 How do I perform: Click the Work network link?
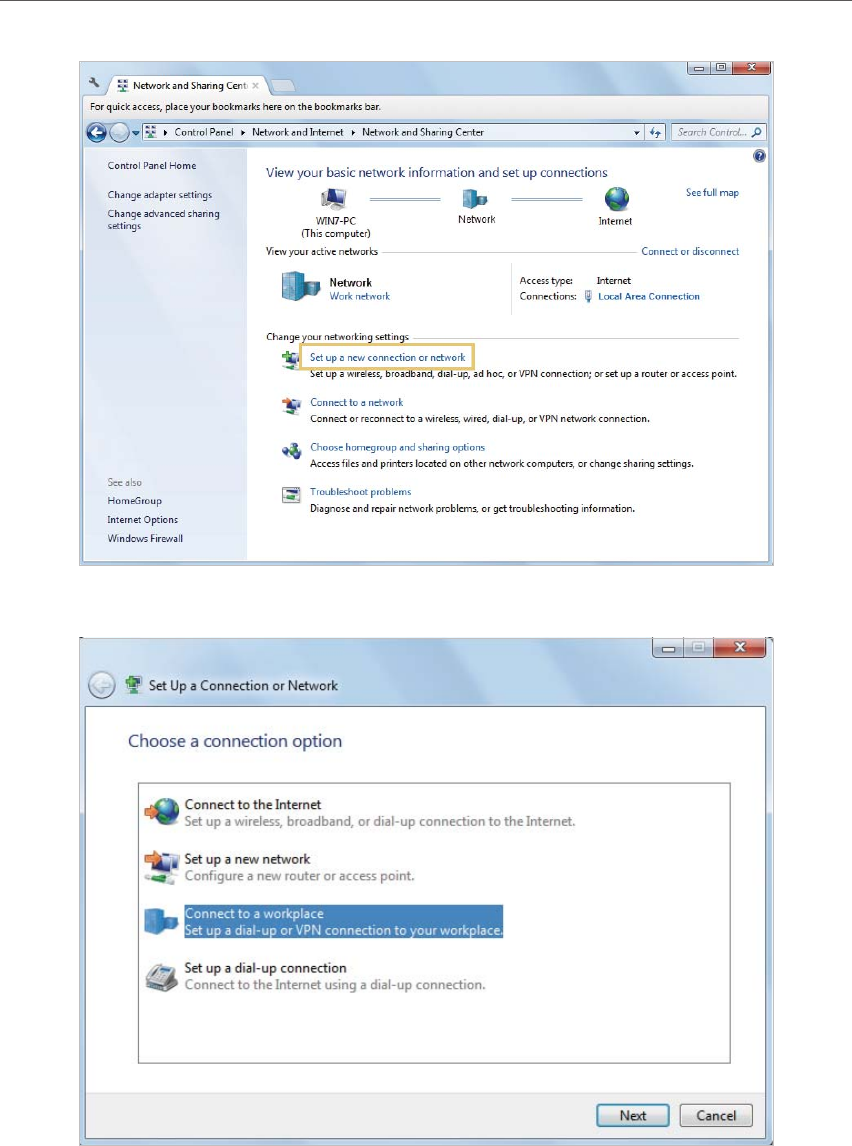coord(360,297)
